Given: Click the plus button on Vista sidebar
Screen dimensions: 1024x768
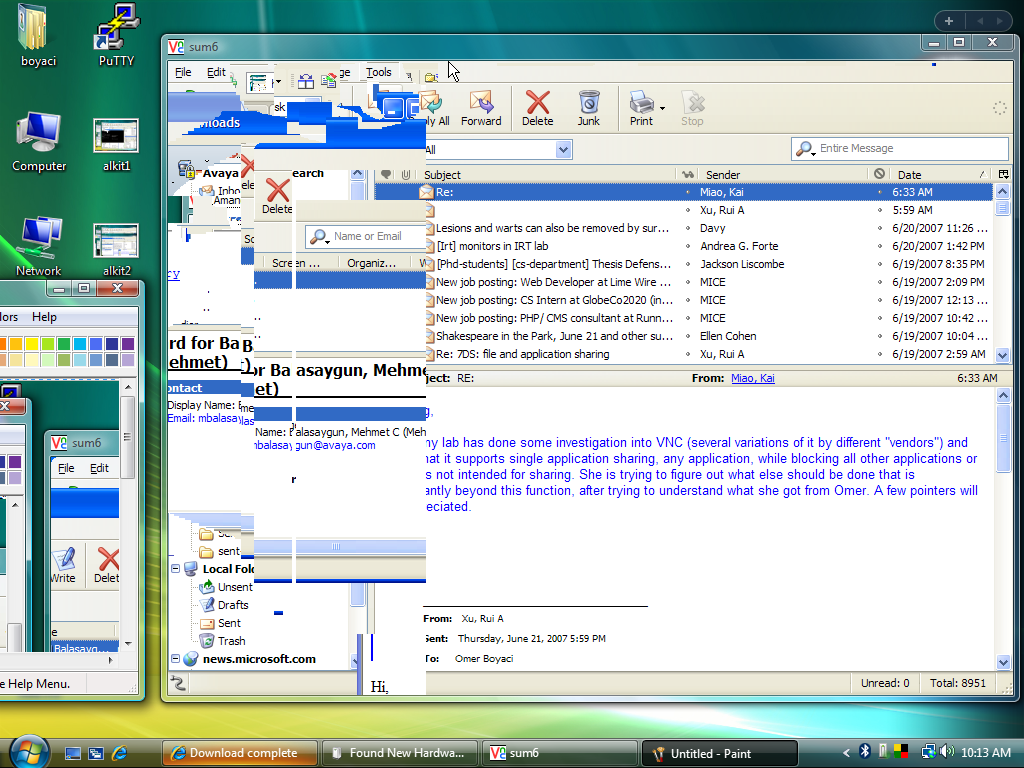Looking at the screenshot, I should (949, 21).
